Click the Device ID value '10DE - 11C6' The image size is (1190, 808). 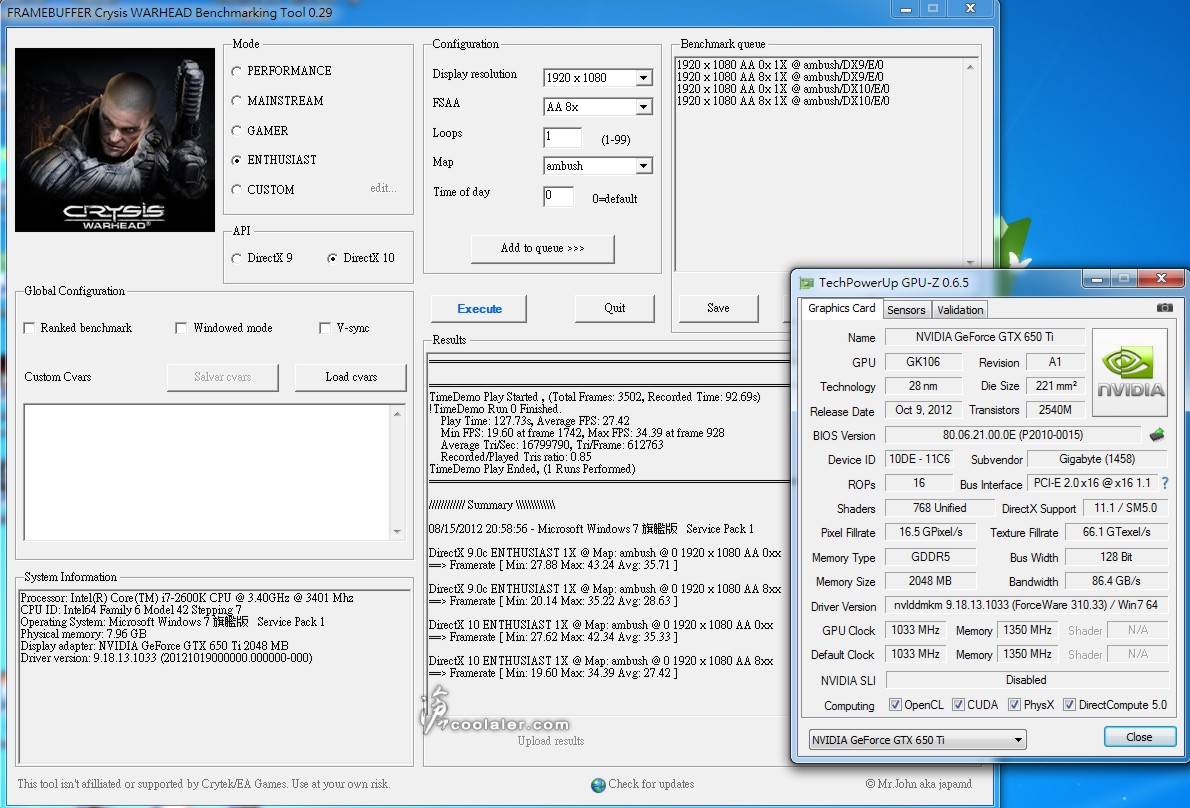click(919, 459)
